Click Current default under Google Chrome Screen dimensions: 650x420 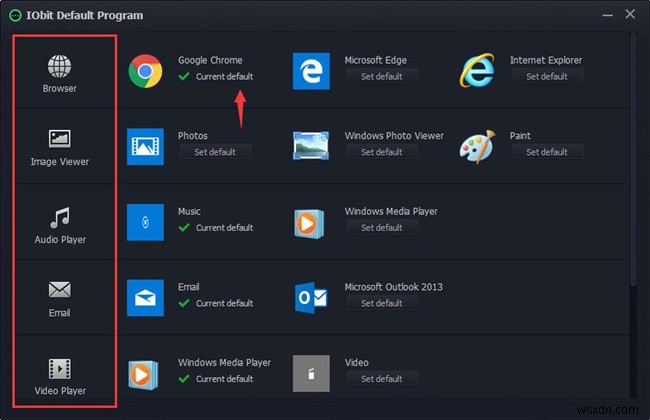pos(224,77)
